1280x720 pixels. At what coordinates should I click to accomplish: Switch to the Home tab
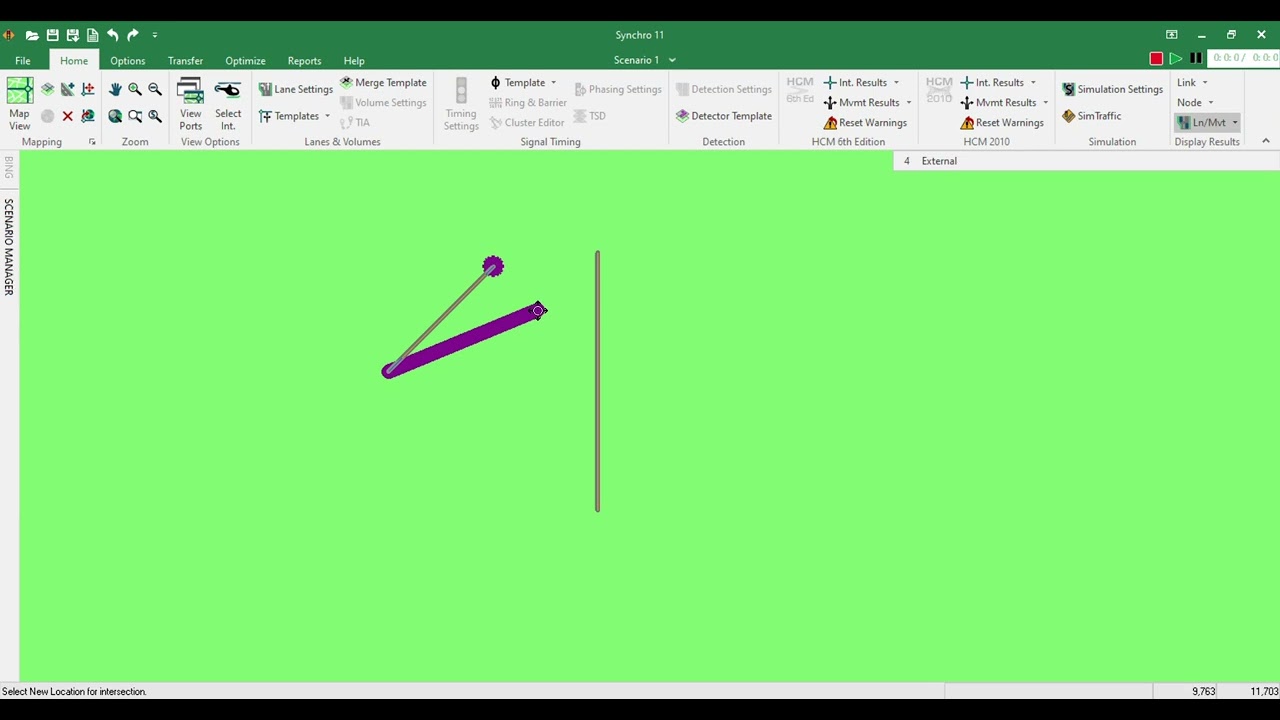tap(73, 61)
